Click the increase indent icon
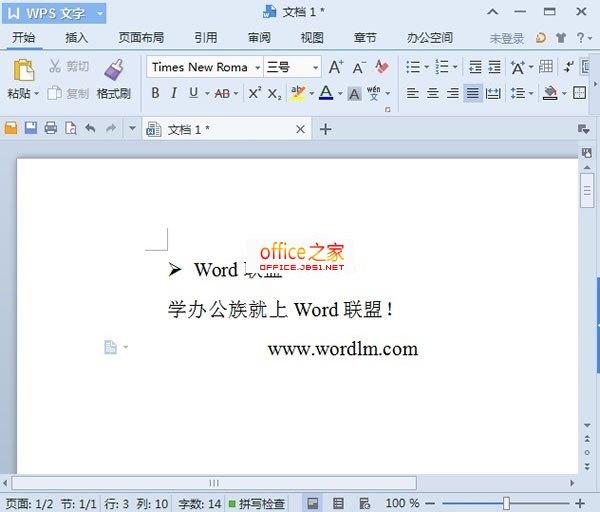600x512 pixels. point(494,67)
